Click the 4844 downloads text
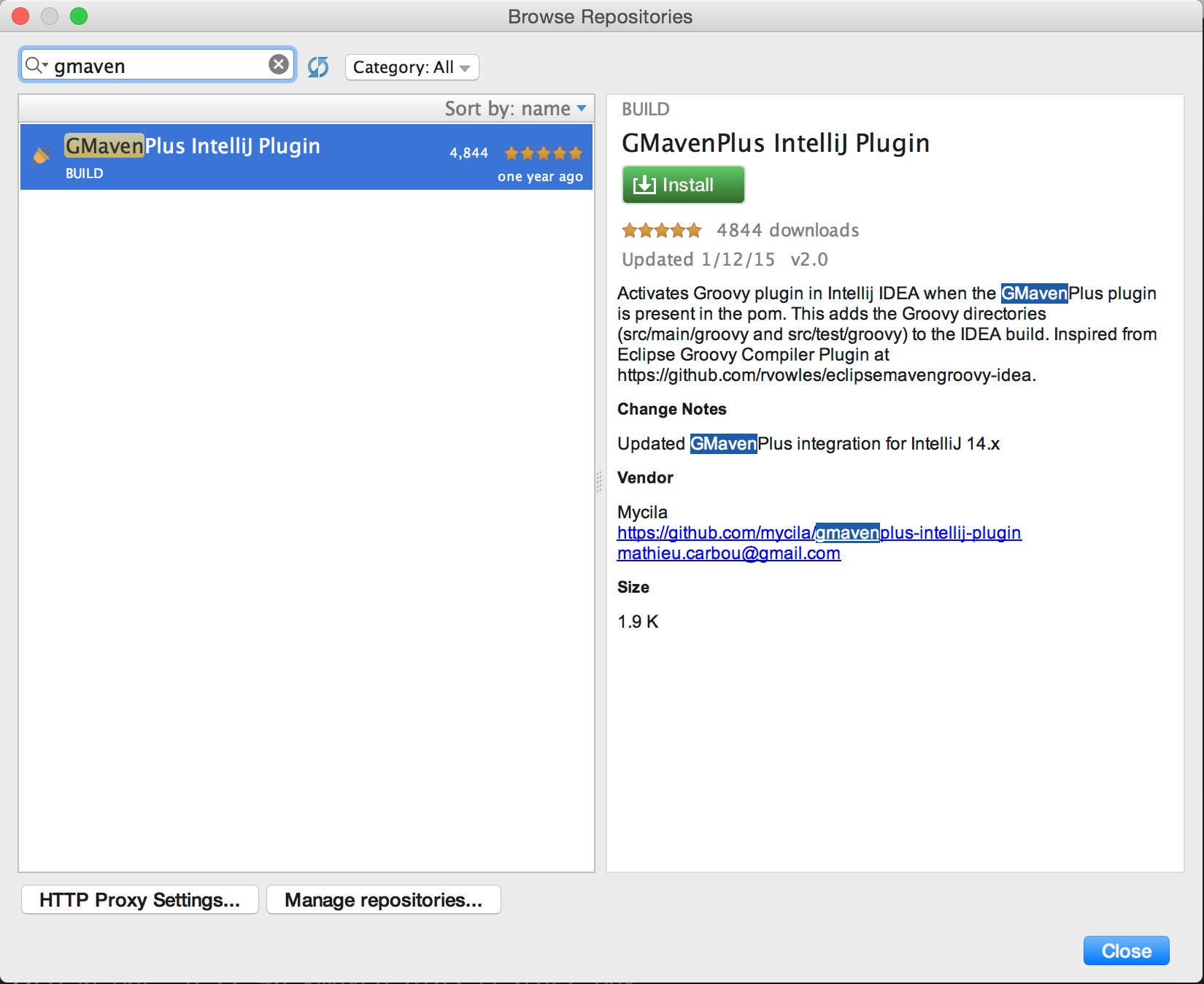1204x984 pixels. 787,231
